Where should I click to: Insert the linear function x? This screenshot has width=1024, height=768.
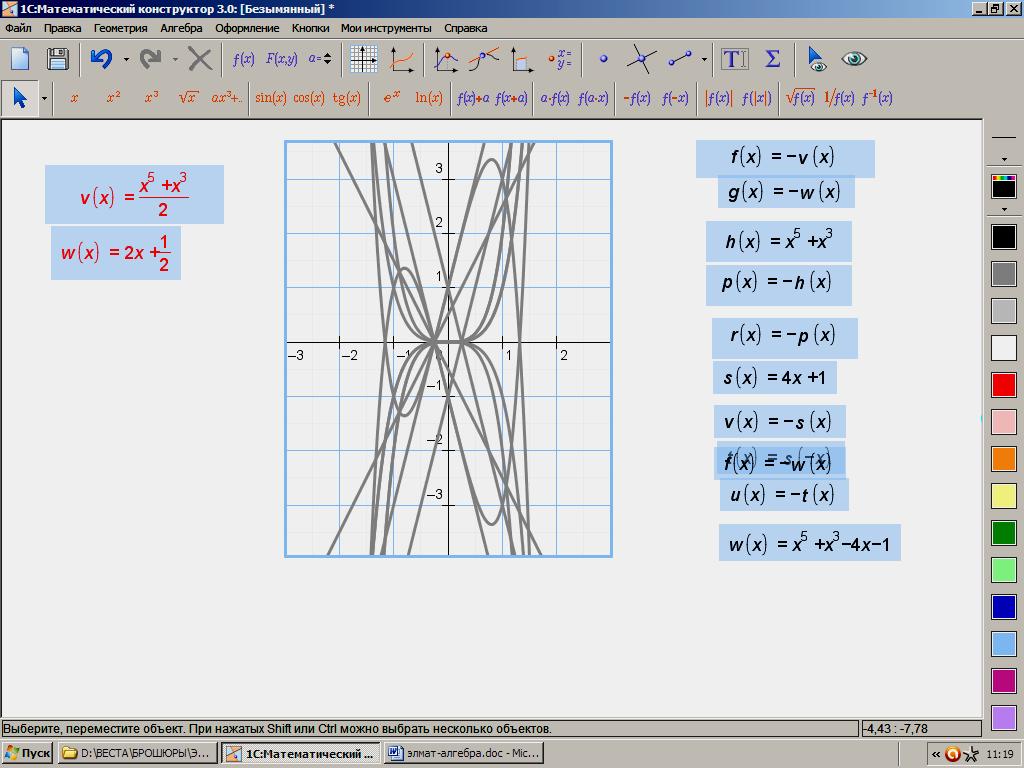pos(74,98)
